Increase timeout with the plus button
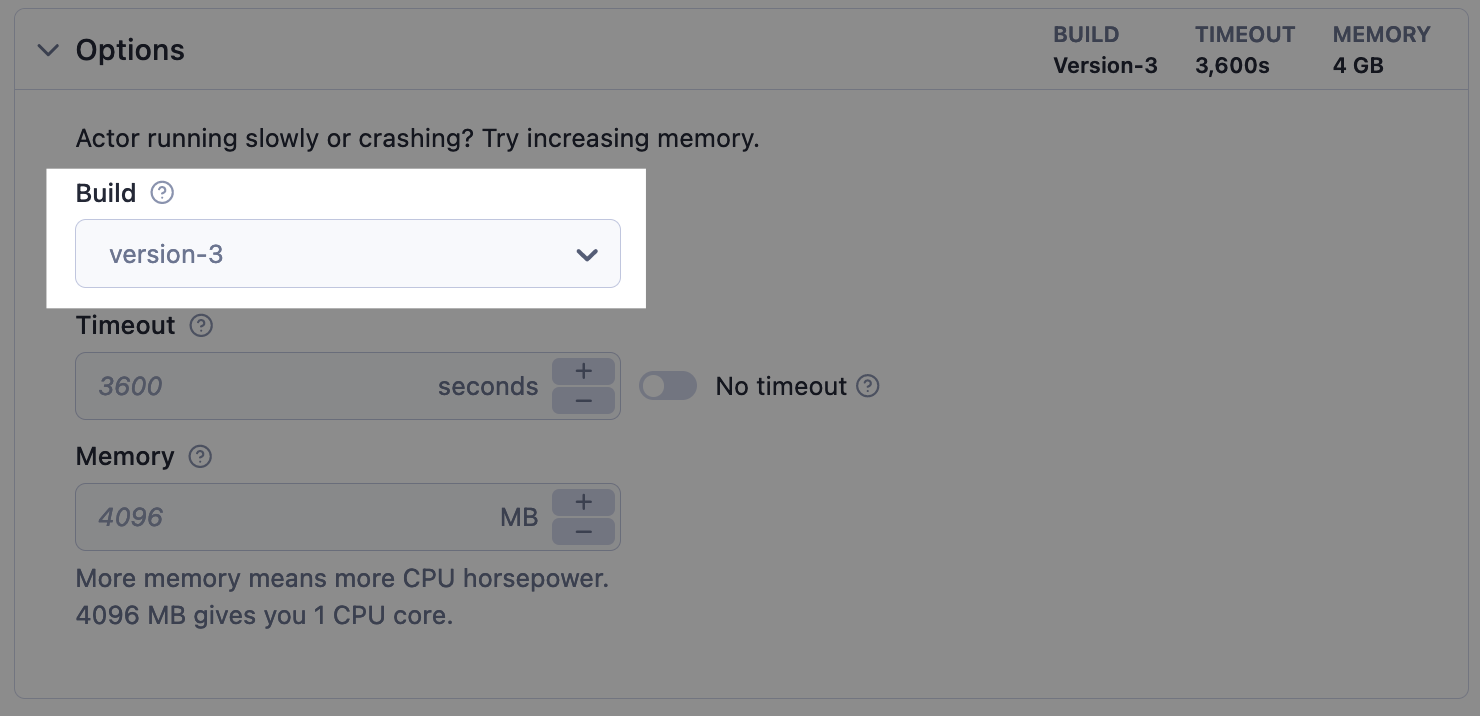The image size is (1480, 716). (584, 371)
